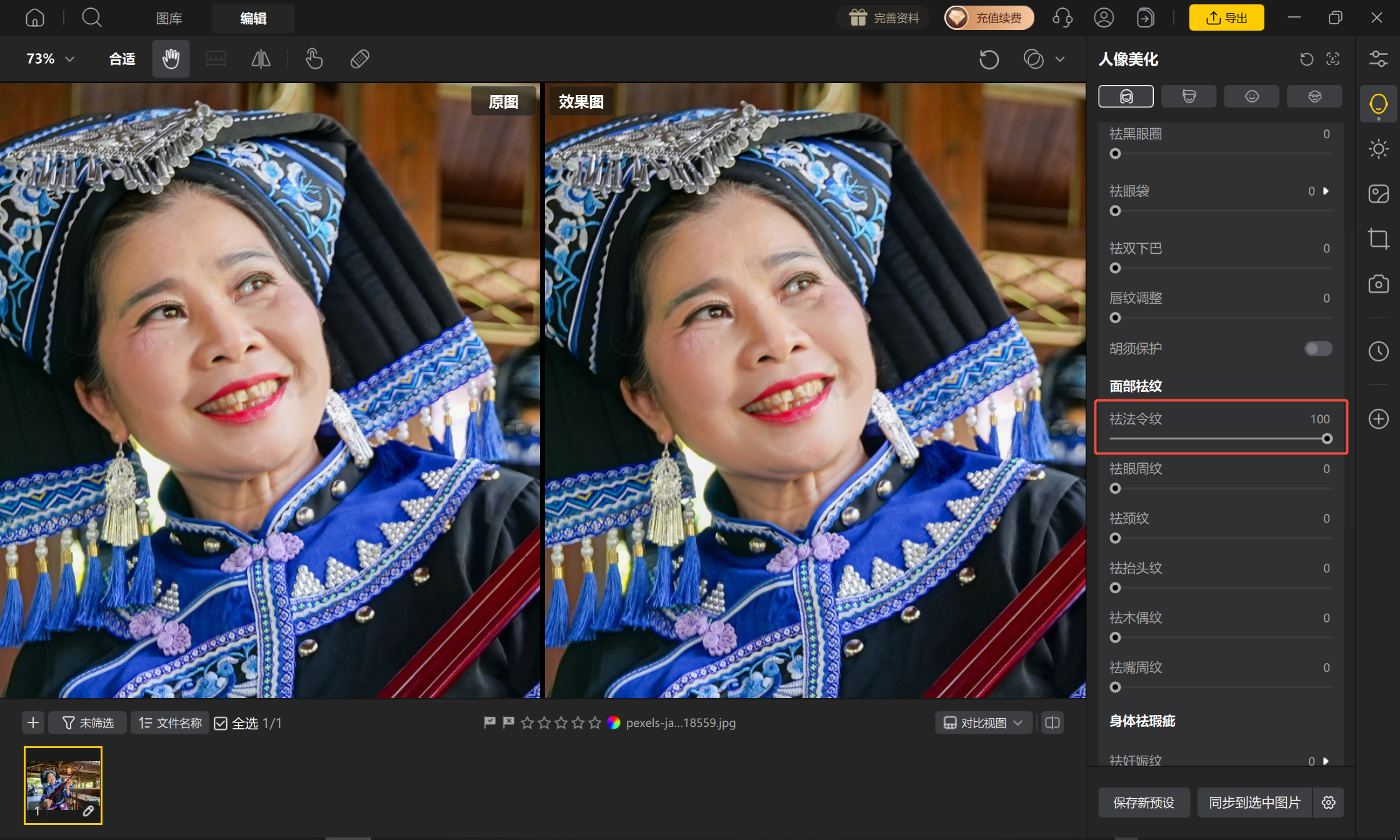Switch to the 图库 tab
Viewport: 1400px width, 840px height.
point(169,18)
